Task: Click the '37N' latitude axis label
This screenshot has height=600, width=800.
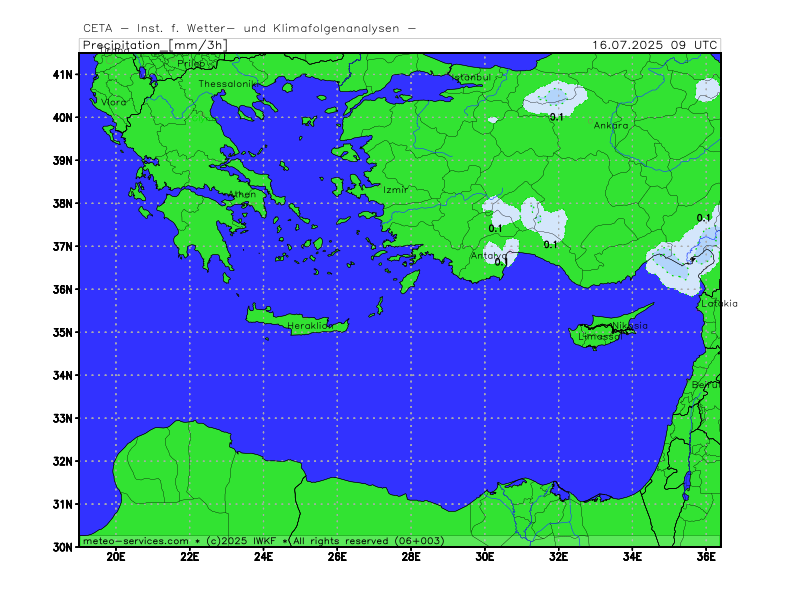Action: [62, 246]
